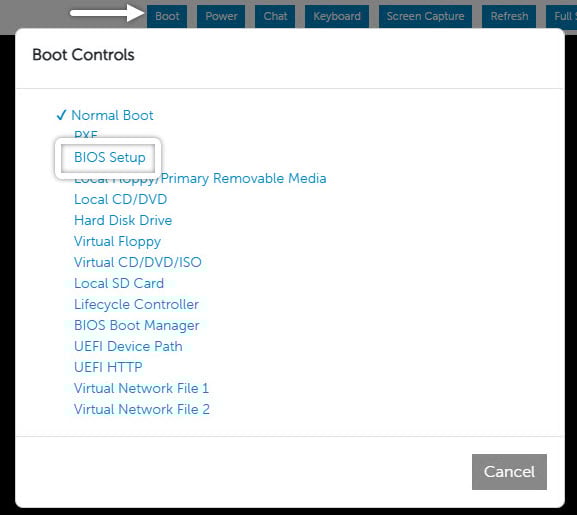577x515 pixels.
Task: Choose Virtual CD/DVD/ISO boot option
Action: pos(138,262)
